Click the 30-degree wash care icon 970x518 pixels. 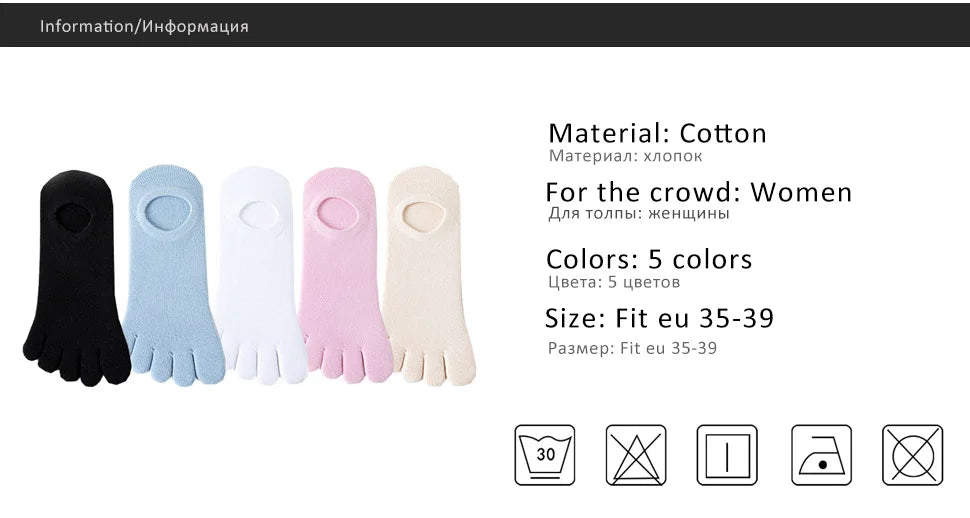(x=545, y=455)
